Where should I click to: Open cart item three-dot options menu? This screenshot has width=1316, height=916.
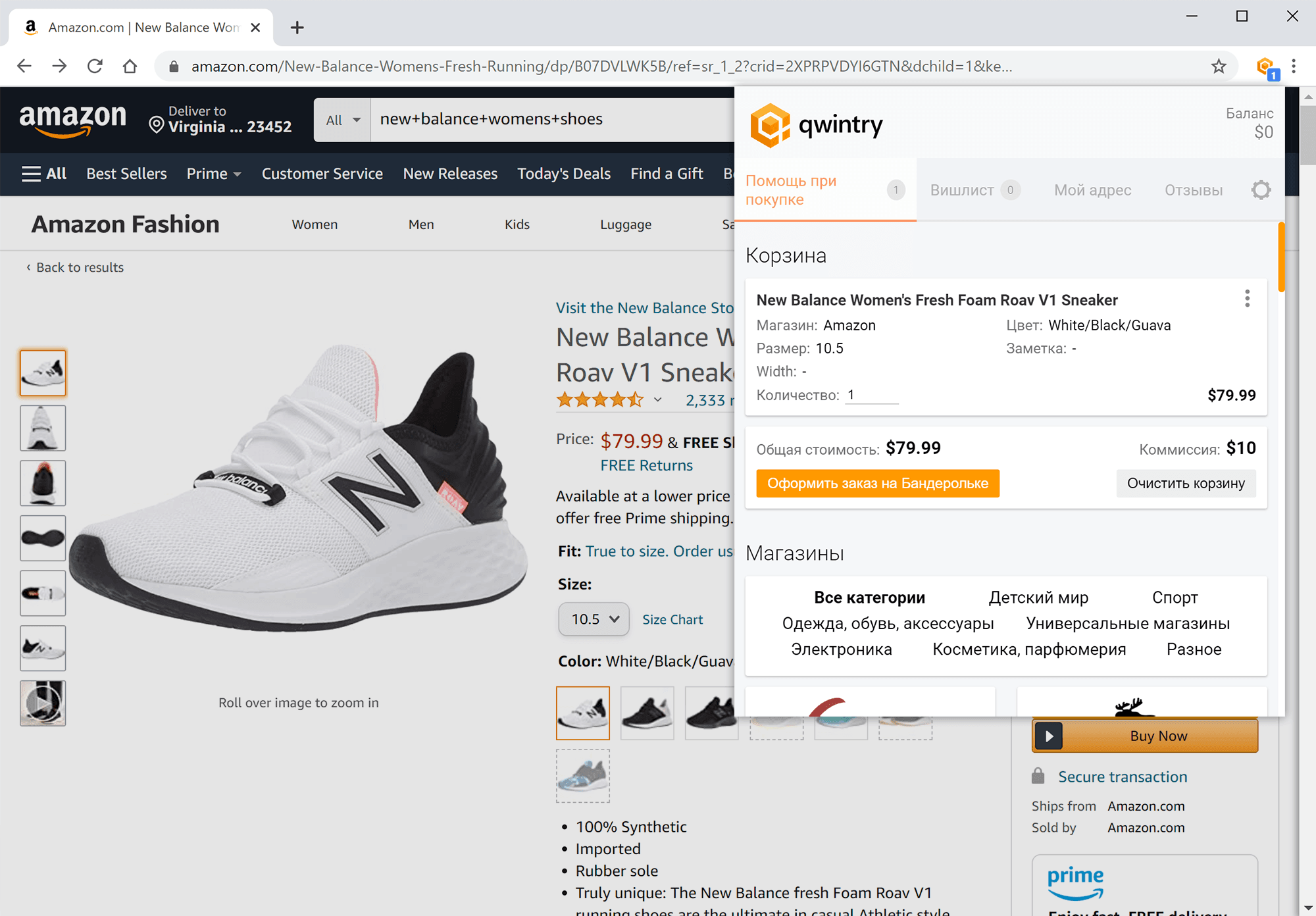point(1247,299)
